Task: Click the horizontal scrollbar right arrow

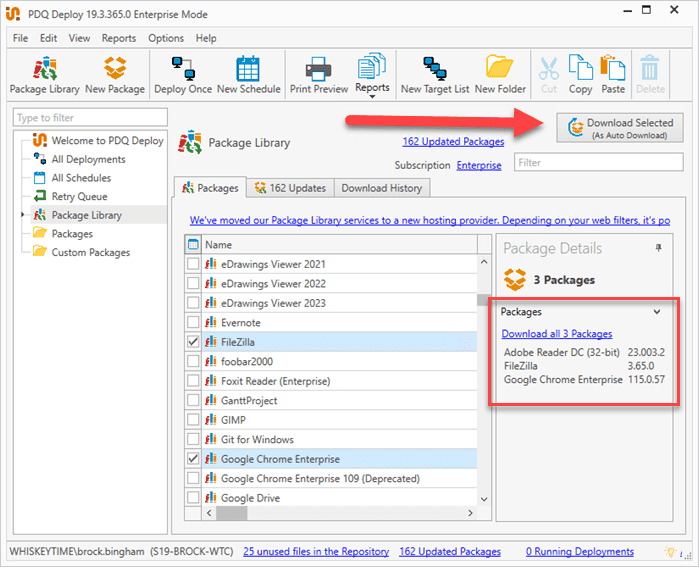Action: tap(470, 513)
